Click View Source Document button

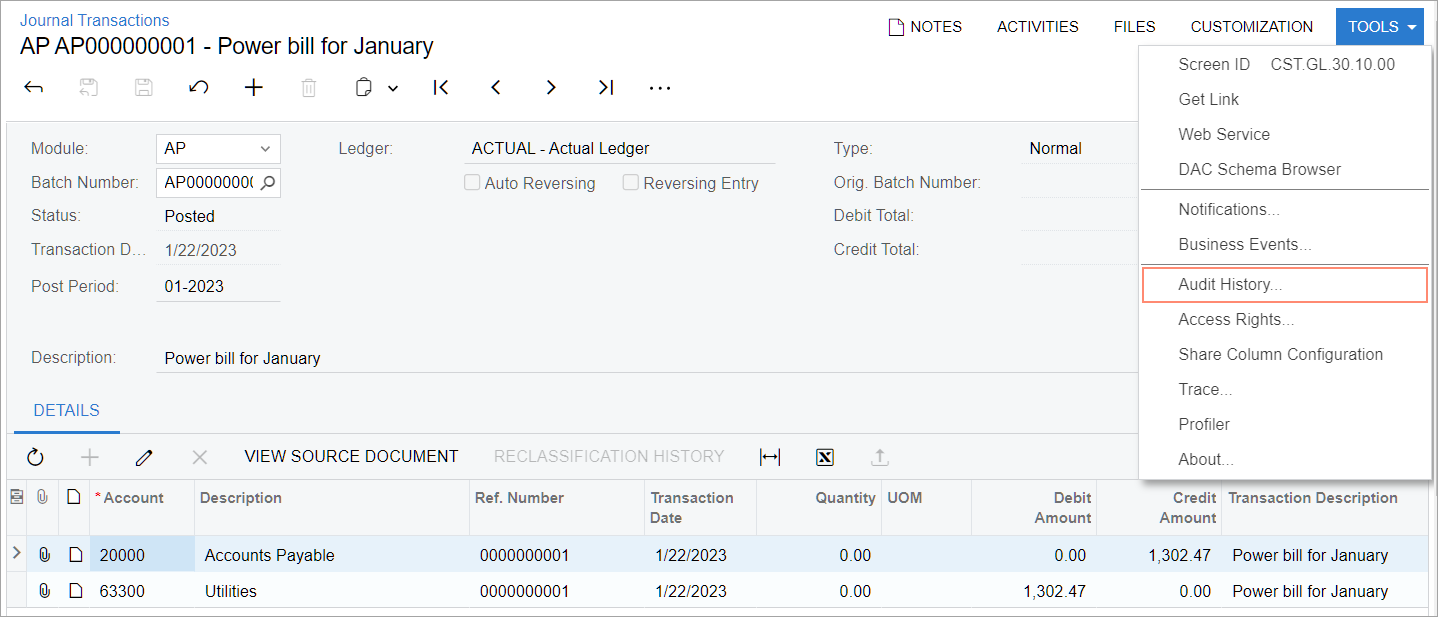point(351,457)
